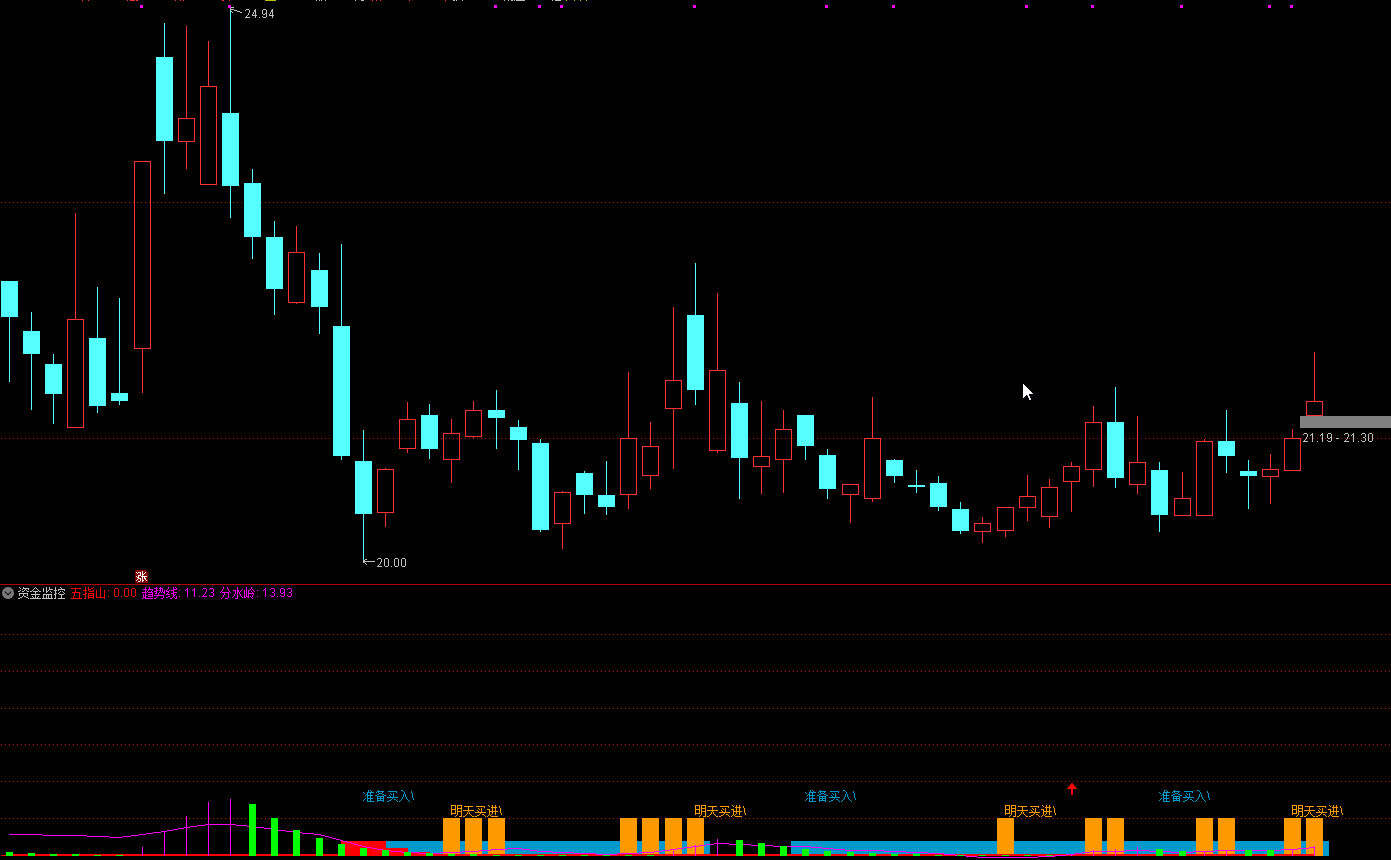Click the red 涨 marker icon
The width and height of the screenshot is (1391, 860).
141,576
